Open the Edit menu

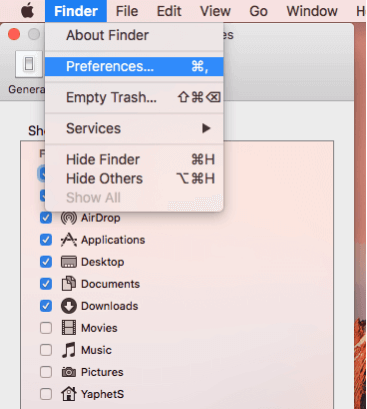point(169,11)
